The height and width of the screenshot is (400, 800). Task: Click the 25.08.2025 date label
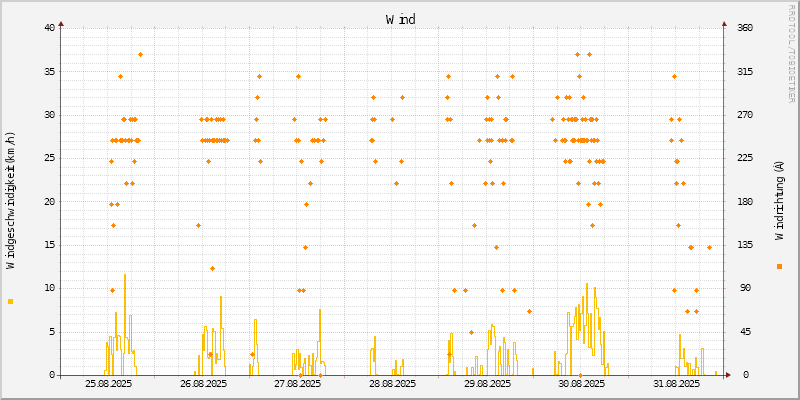tap(108, 384)
